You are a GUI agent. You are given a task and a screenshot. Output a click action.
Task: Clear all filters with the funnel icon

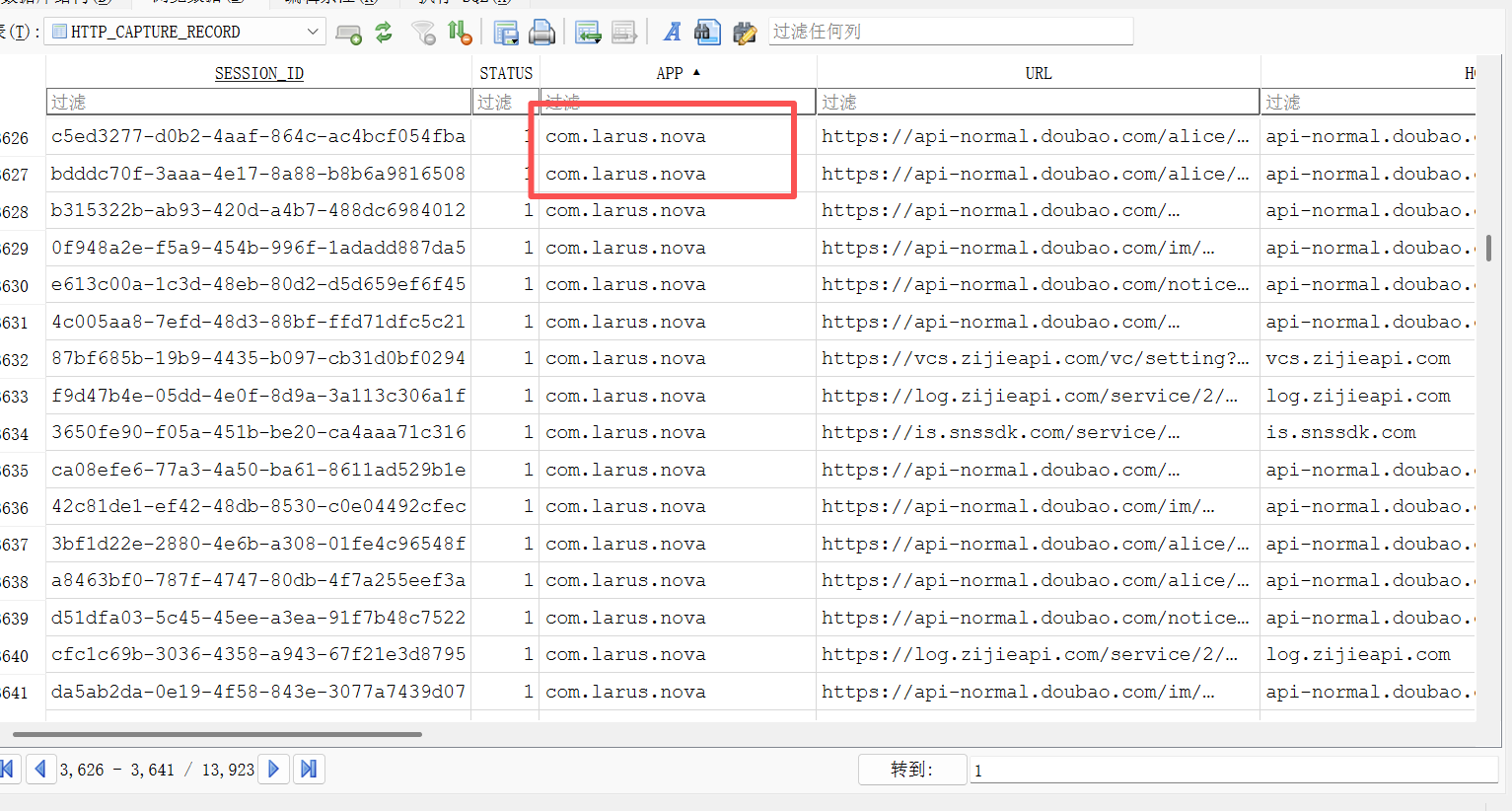[424, 33]
